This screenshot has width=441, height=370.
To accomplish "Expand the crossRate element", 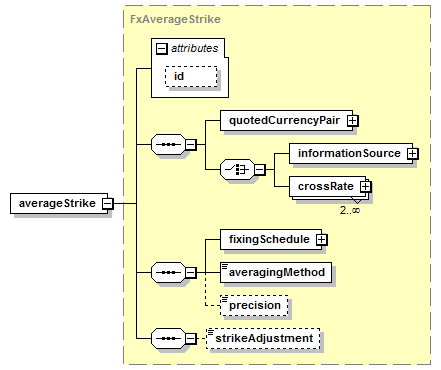I will coord(365,186).
